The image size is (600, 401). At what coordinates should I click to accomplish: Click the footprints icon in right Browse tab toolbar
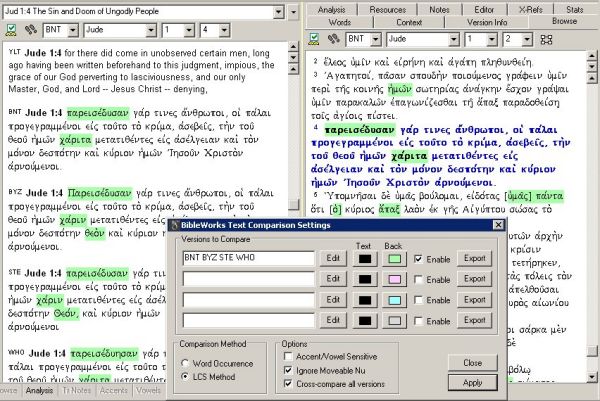click(333, 39)
